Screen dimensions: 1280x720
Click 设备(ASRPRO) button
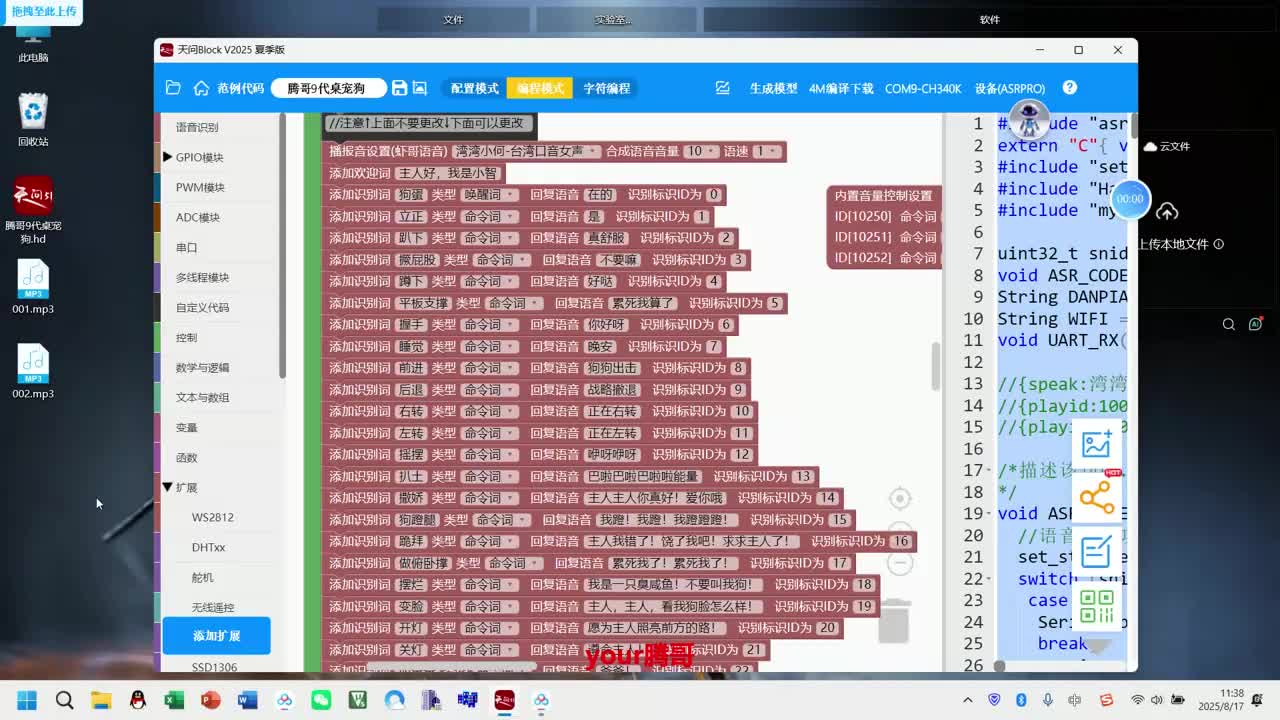pyautogui.click(x=1010, y=88)
